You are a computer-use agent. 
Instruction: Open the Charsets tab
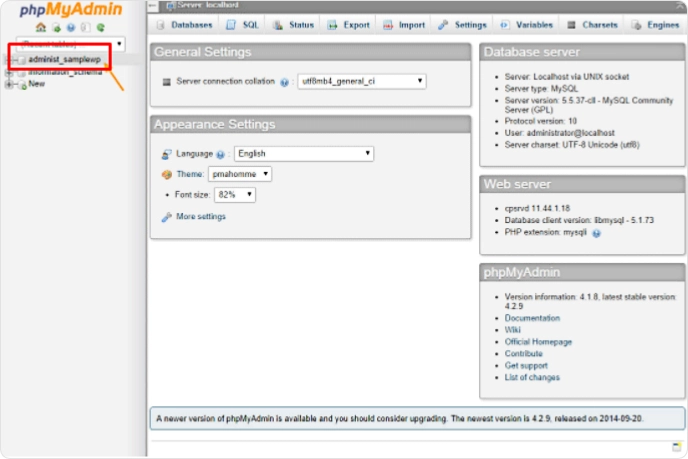[x=592, y=25]
